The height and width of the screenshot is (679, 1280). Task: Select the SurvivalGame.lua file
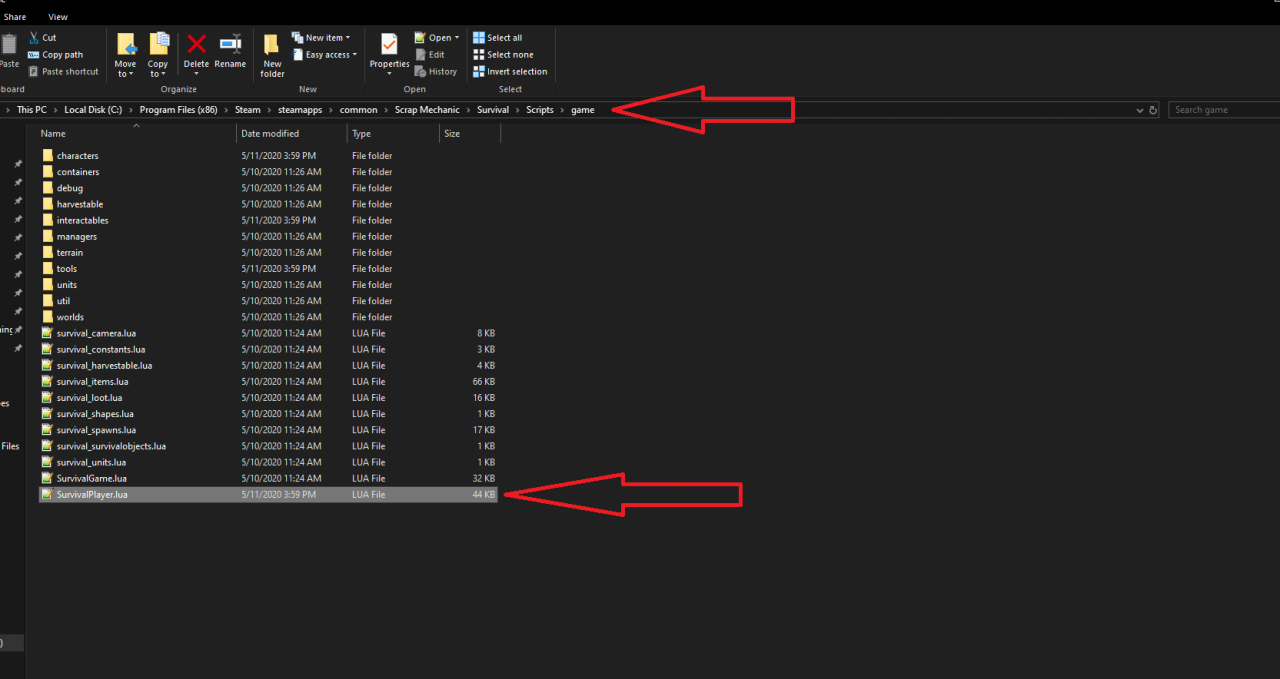tap(91, 478)
